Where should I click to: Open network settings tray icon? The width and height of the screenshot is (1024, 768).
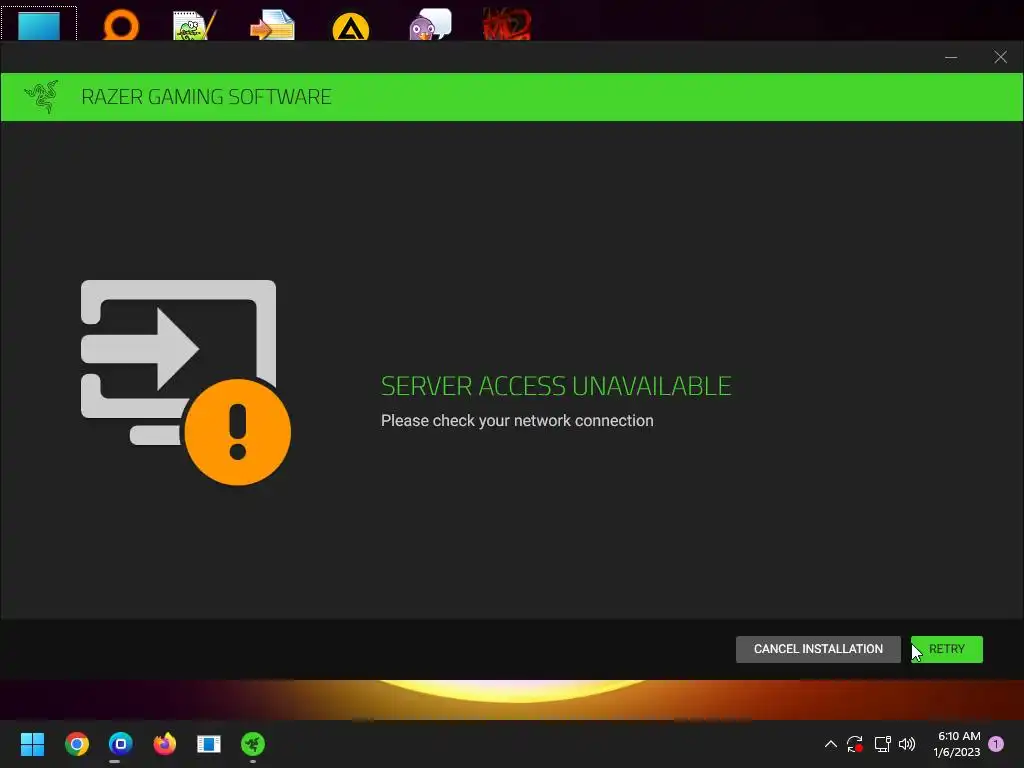882,744
